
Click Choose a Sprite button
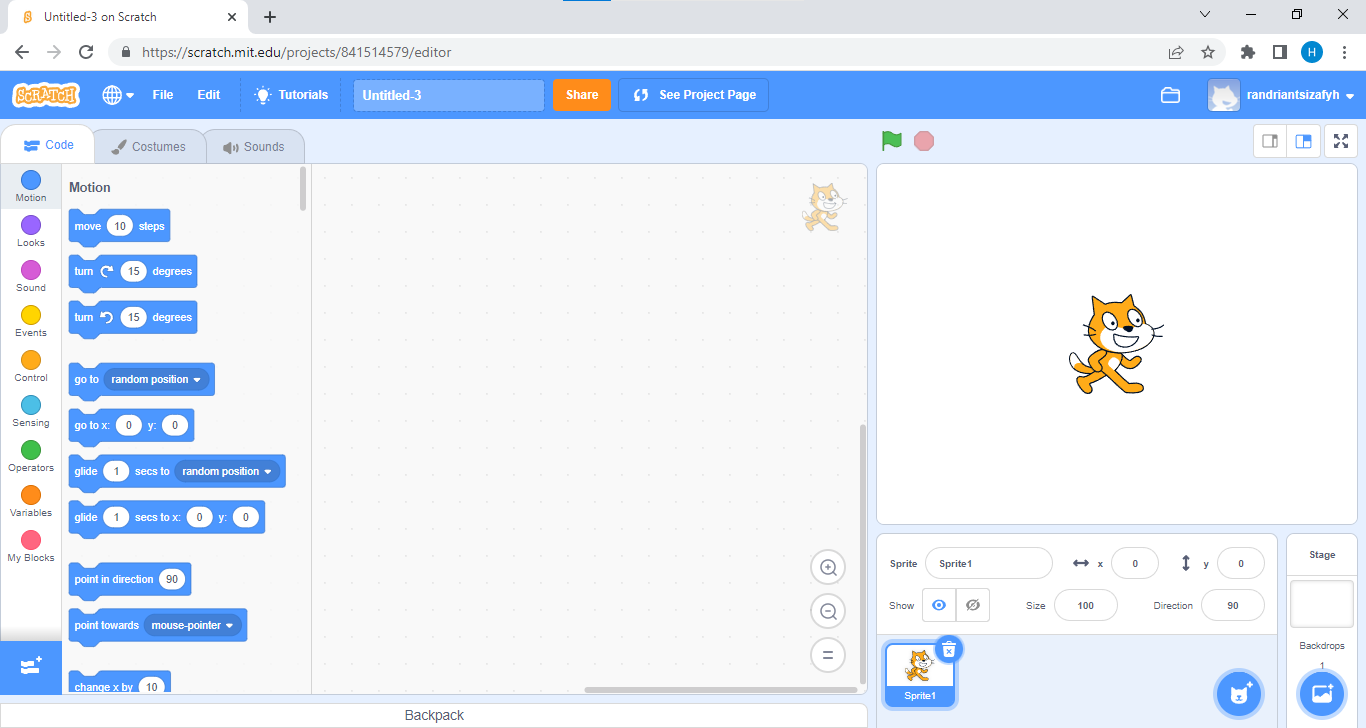(x=1241, y=693)
